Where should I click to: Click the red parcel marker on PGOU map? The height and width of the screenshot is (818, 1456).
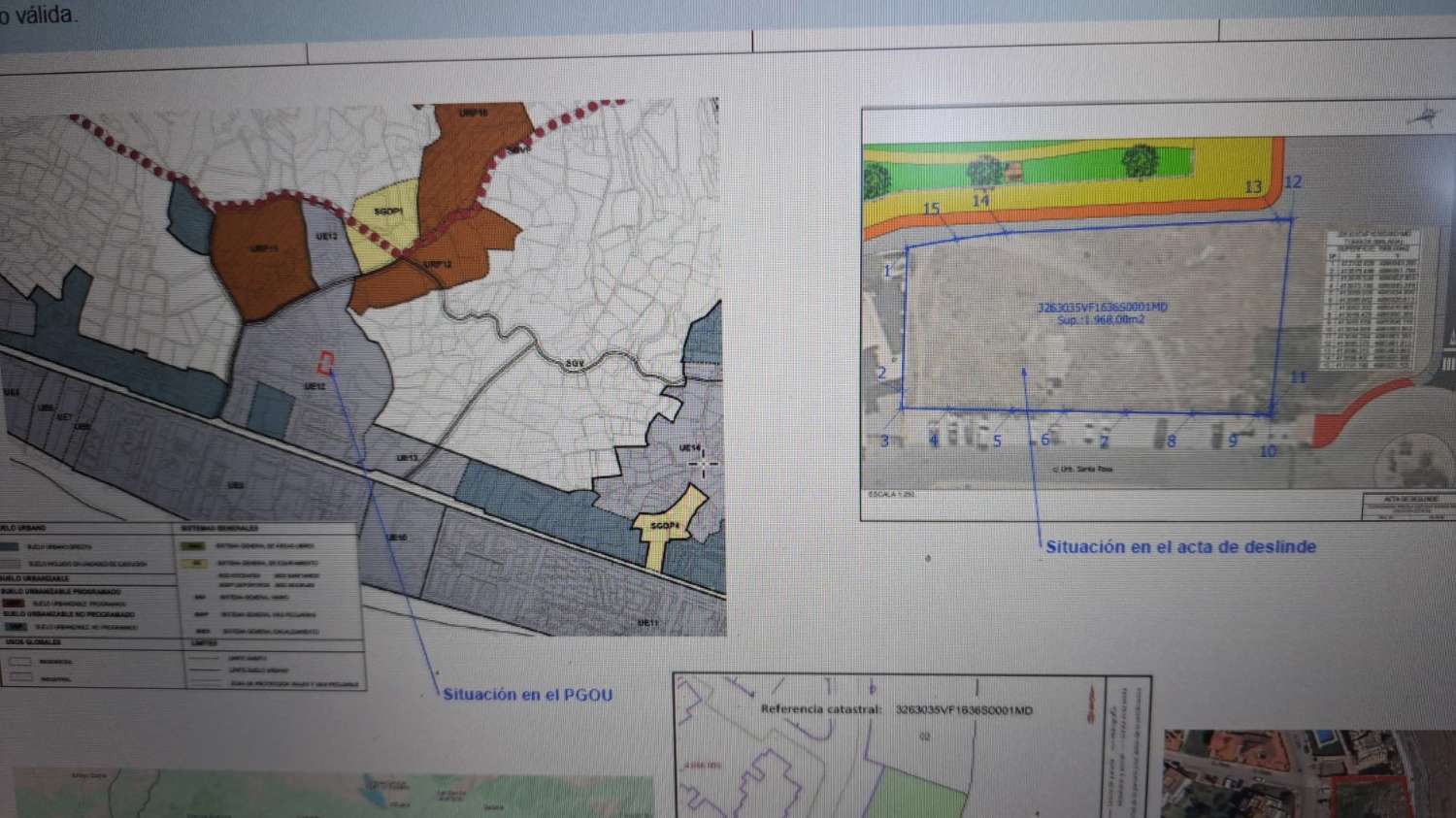pos(326,363)
